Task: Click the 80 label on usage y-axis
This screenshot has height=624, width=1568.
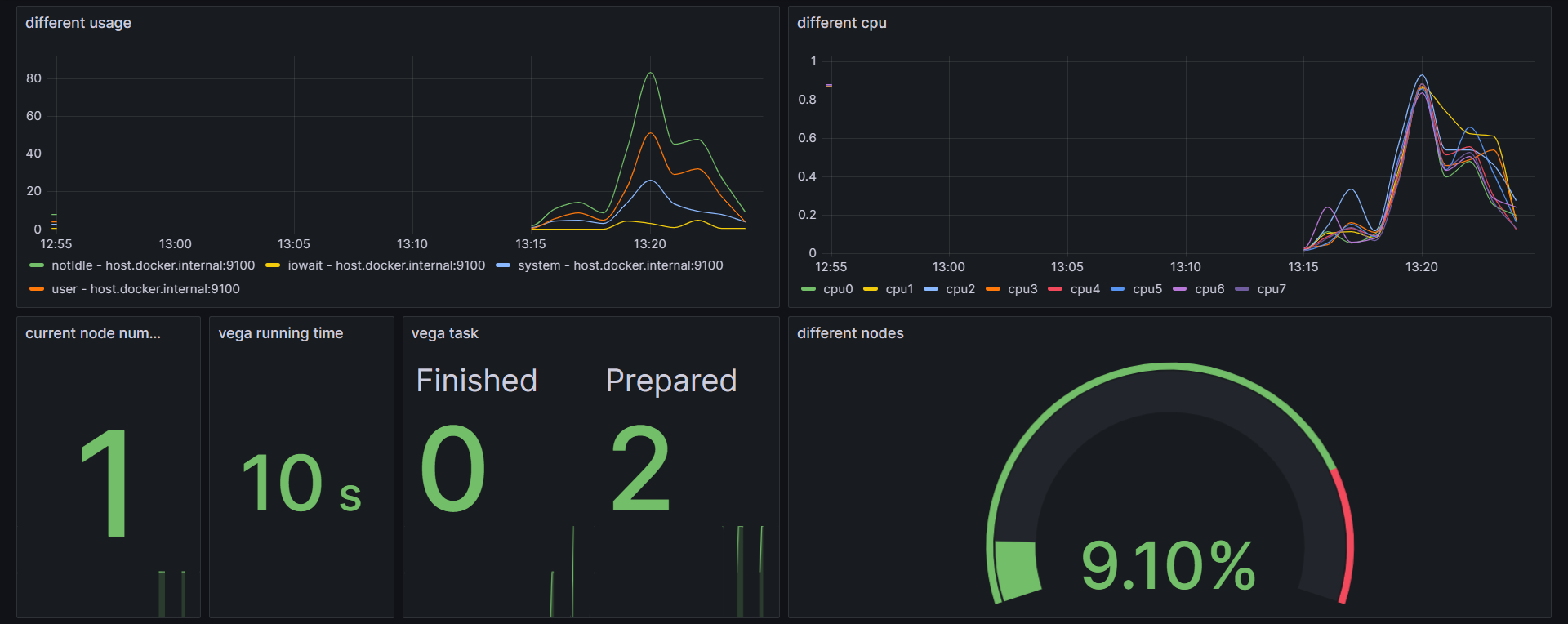Action: tap(33, 78)
